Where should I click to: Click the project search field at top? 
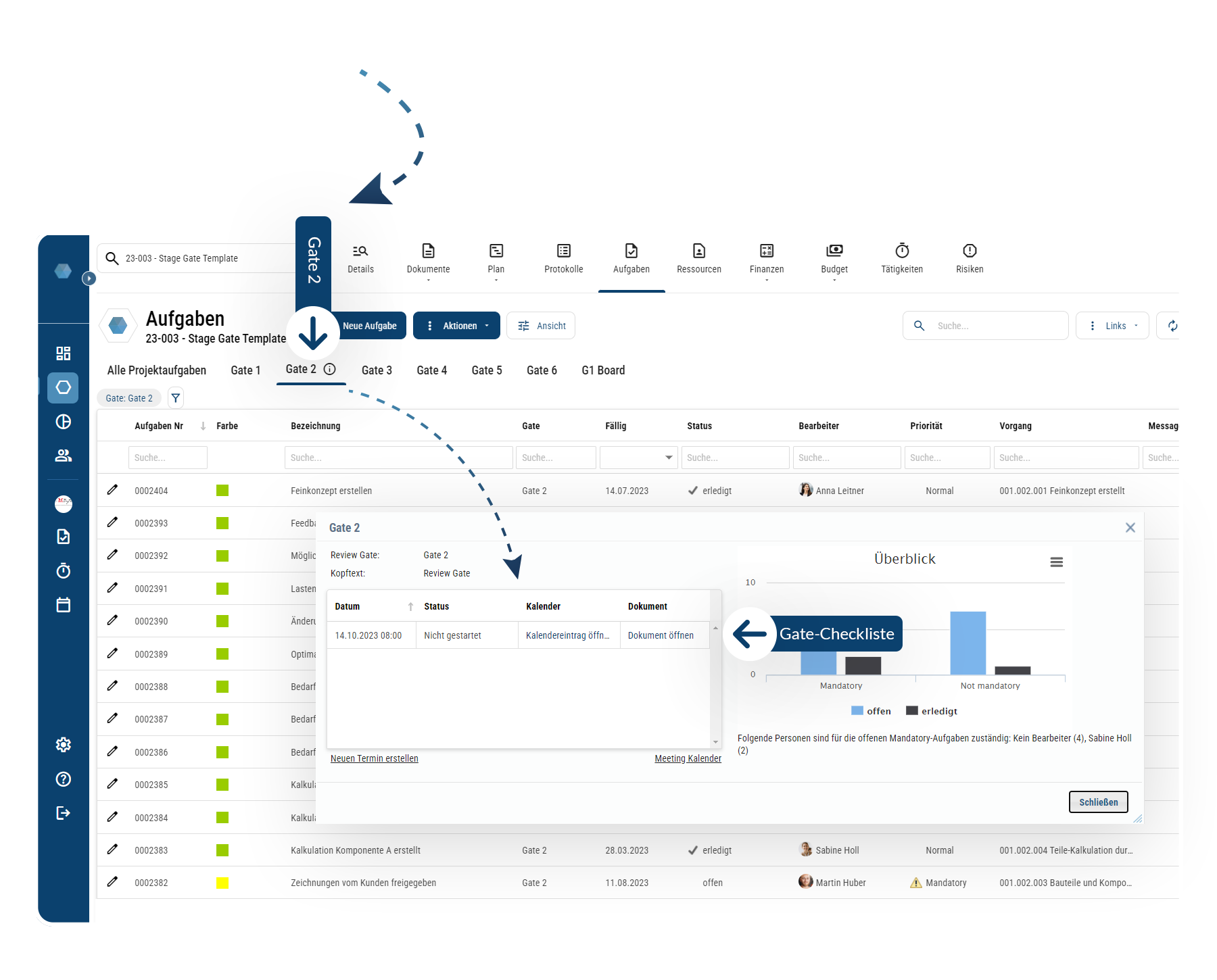click(196, 258)
